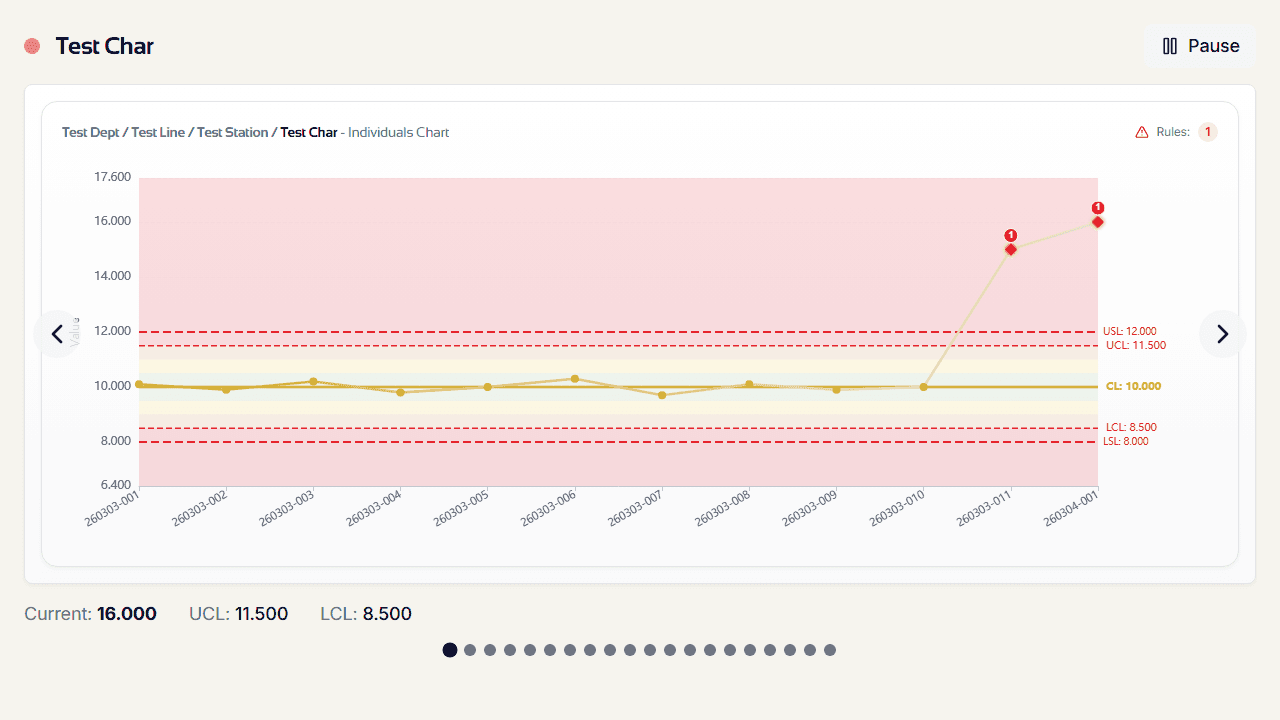The height and width of the screenshot is (720, 1280).
Task: Click the Rules warning triangle icon
Action: point(1142,132)
